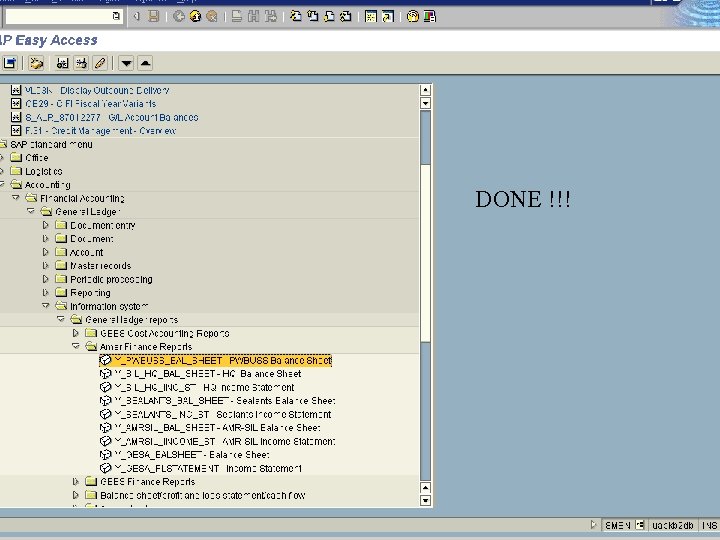The image size is (720, 540).
Task: Open the command field history dropdown
Action: pyautogui.click(x=116, y=16)
